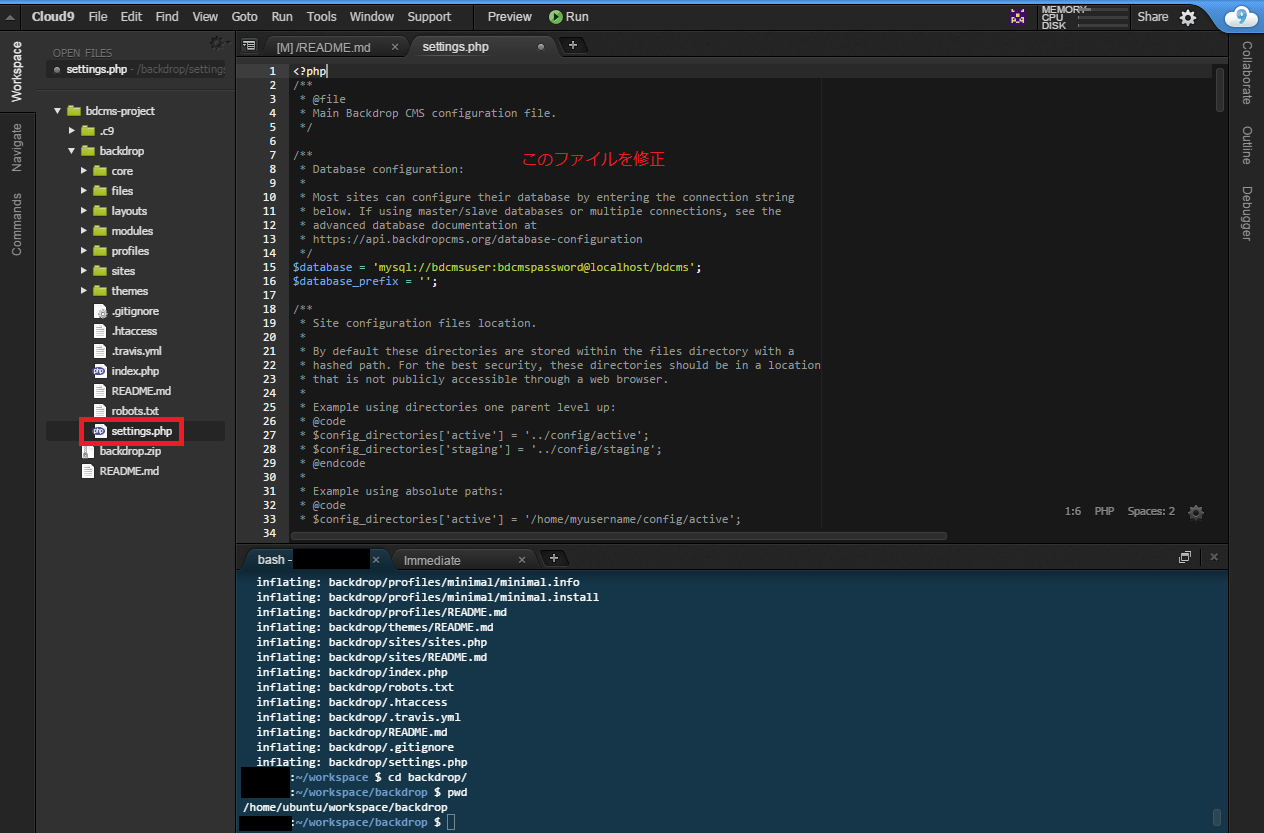Expand the profiles folder
Screen dimensions: 1264x833
[x=86, y=251]
